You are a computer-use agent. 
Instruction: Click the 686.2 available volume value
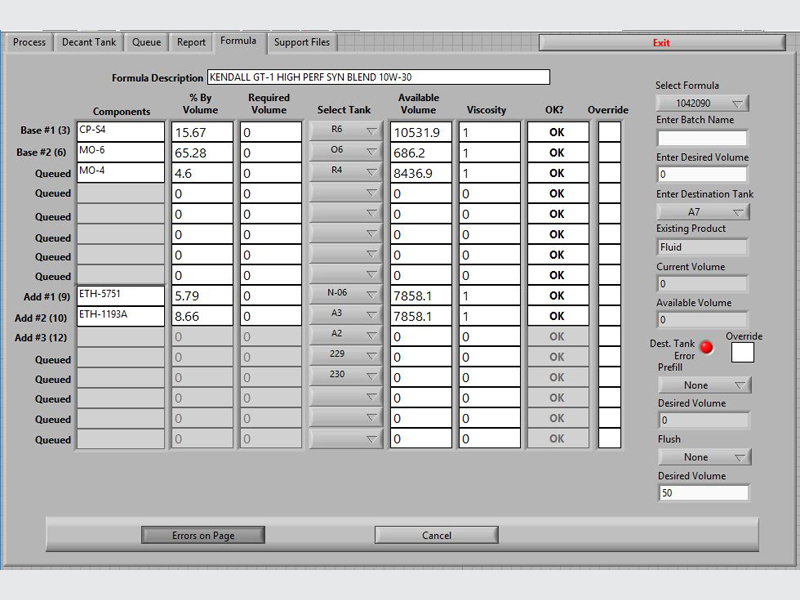click(x=421, y=153)
